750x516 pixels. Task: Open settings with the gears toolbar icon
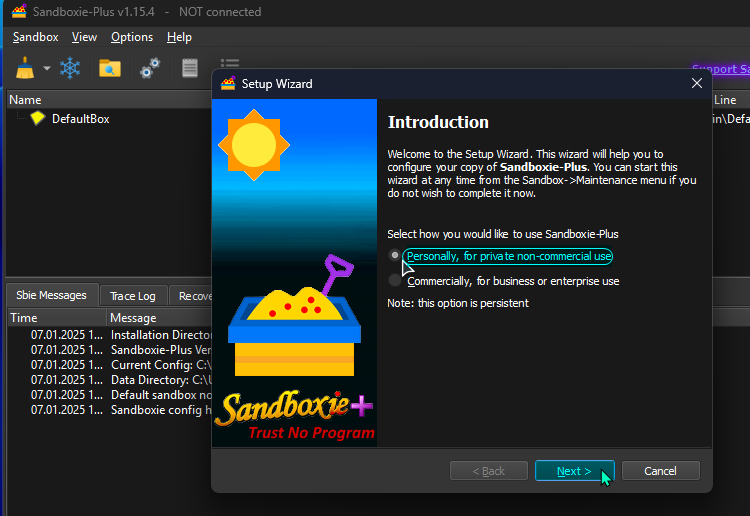150,68
